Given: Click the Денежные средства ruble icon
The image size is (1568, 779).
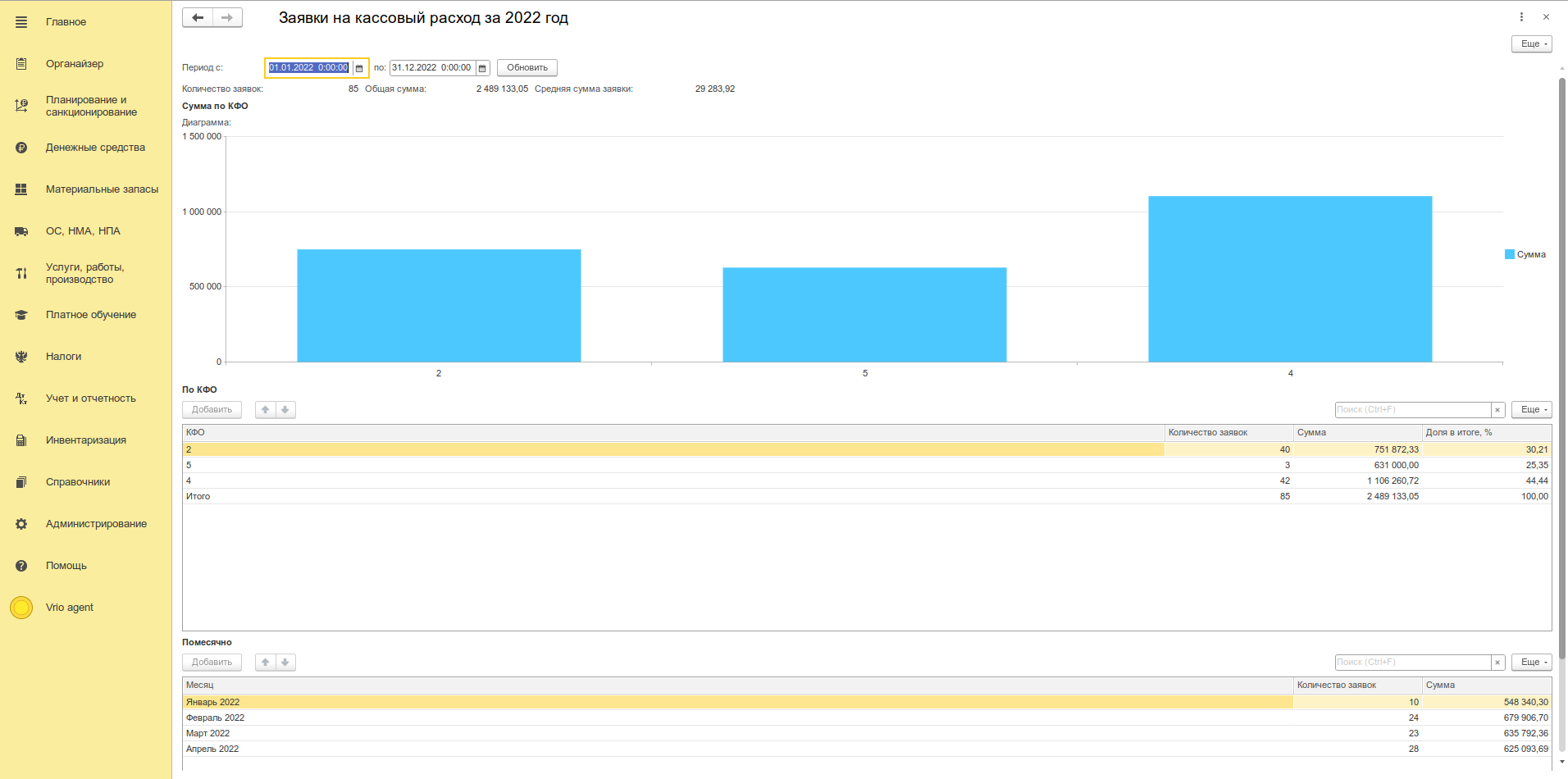Looking at the screenshot, I should [21, 148].
